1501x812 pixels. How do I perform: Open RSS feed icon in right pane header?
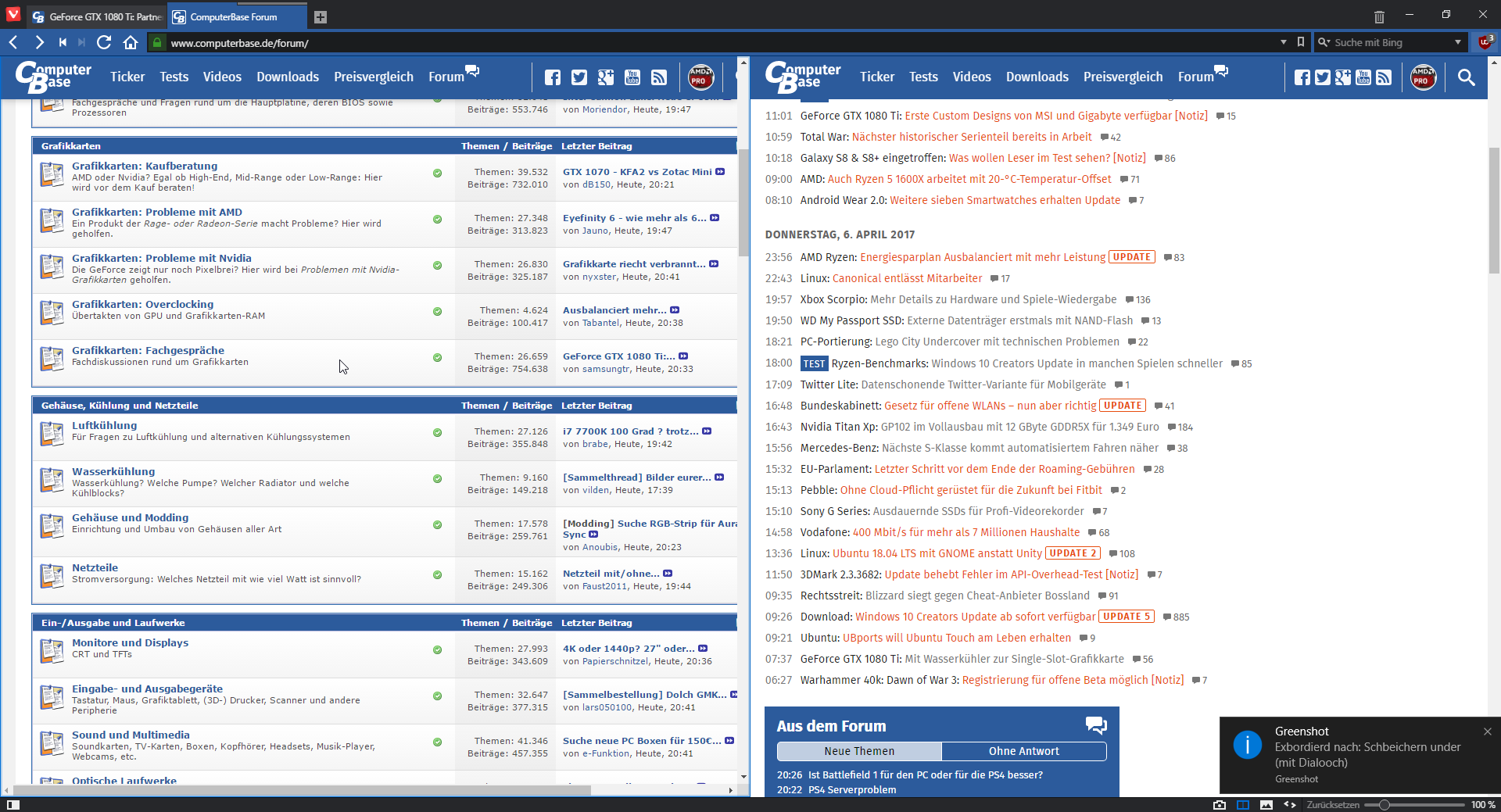(1384, 77)
